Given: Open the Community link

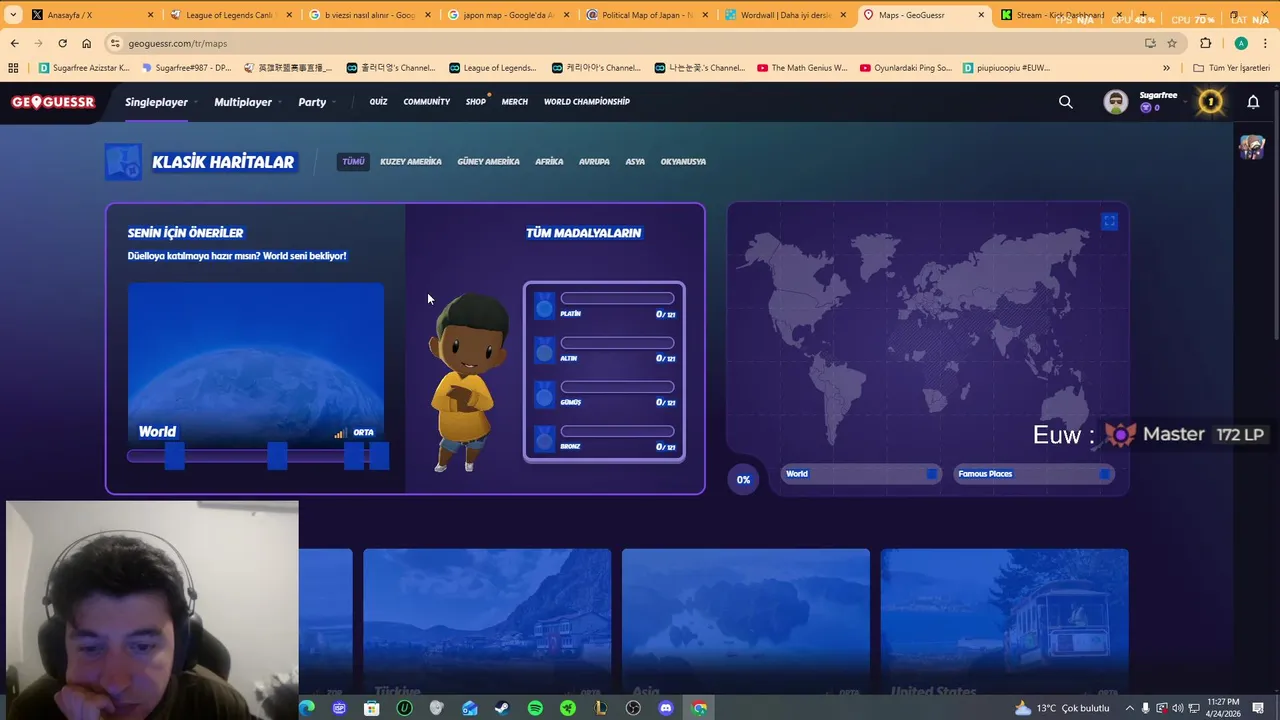Looking at the screenshot, I should point(427,102).
